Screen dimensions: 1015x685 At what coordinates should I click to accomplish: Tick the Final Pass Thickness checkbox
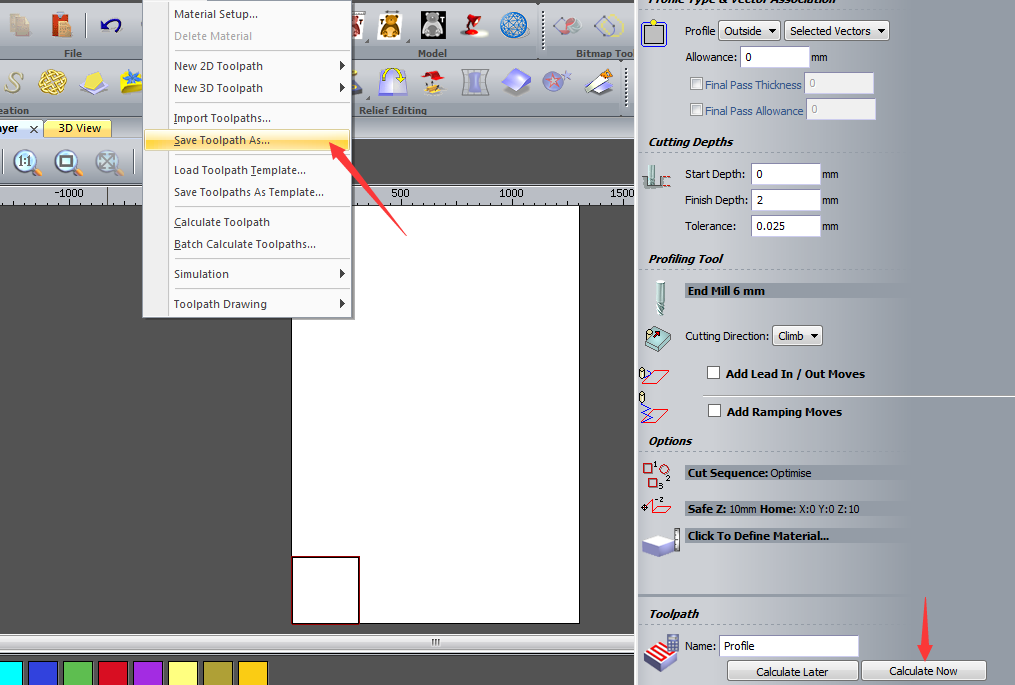697,85
